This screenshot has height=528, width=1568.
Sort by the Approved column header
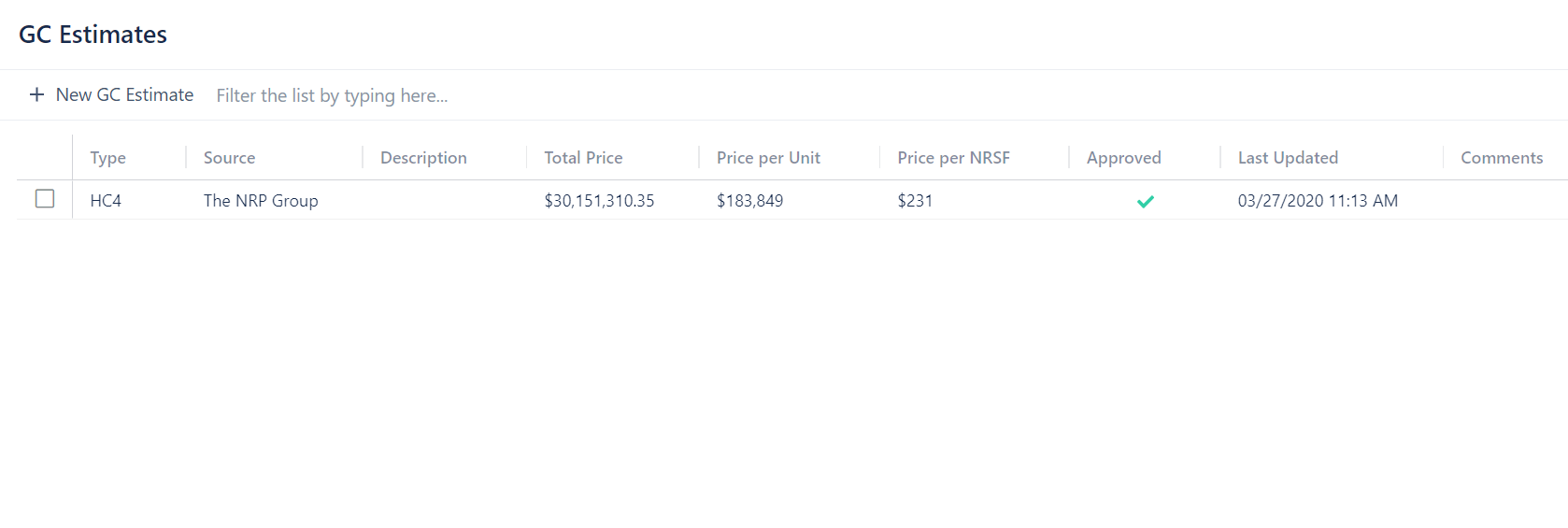[1123, 158]
